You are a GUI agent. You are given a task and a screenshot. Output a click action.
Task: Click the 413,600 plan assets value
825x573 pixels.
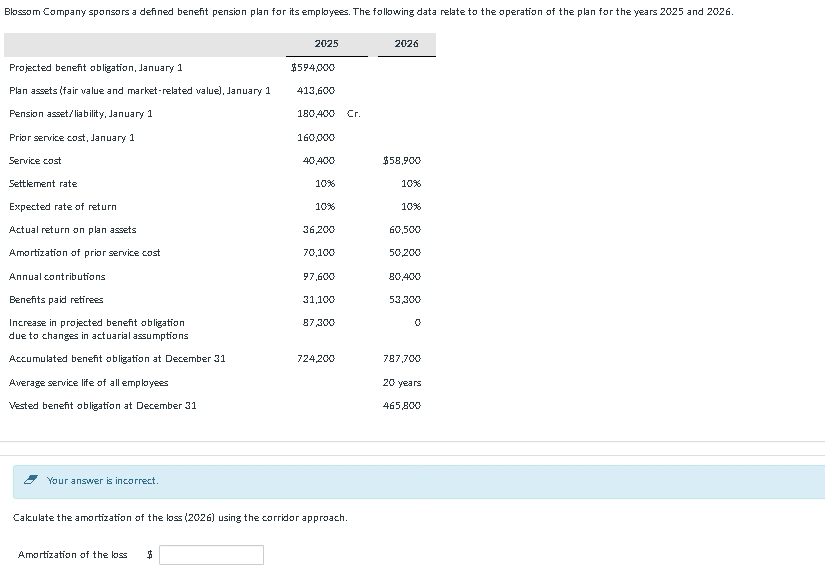point(316,91)
